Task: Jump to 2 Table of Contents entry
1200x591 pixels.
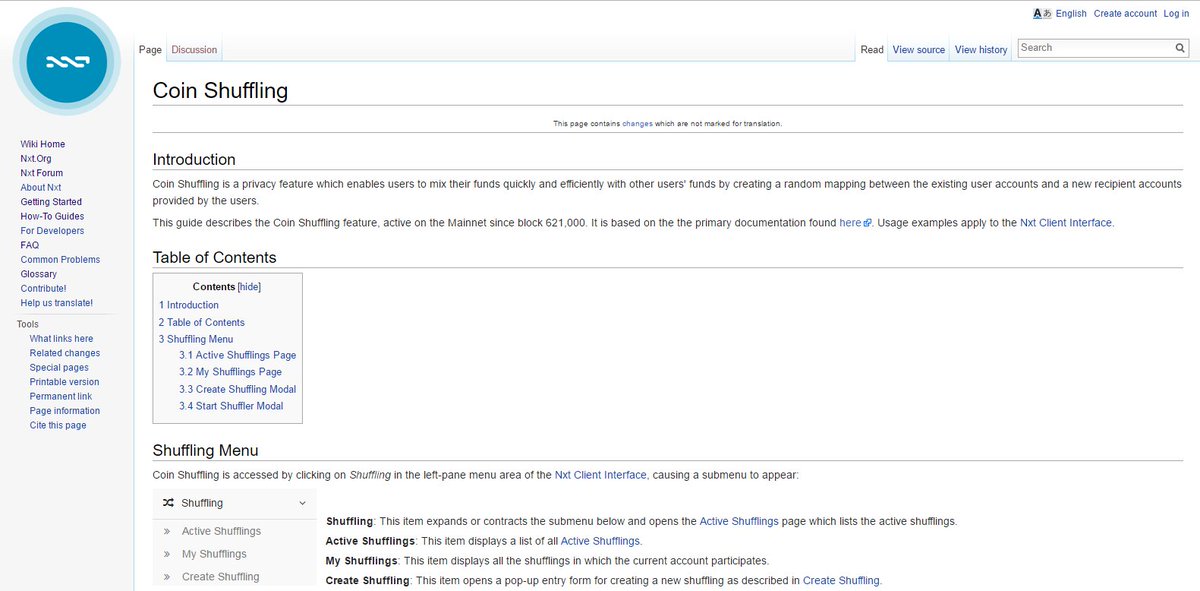Action: pyautogui.click(x=201, y=322)
